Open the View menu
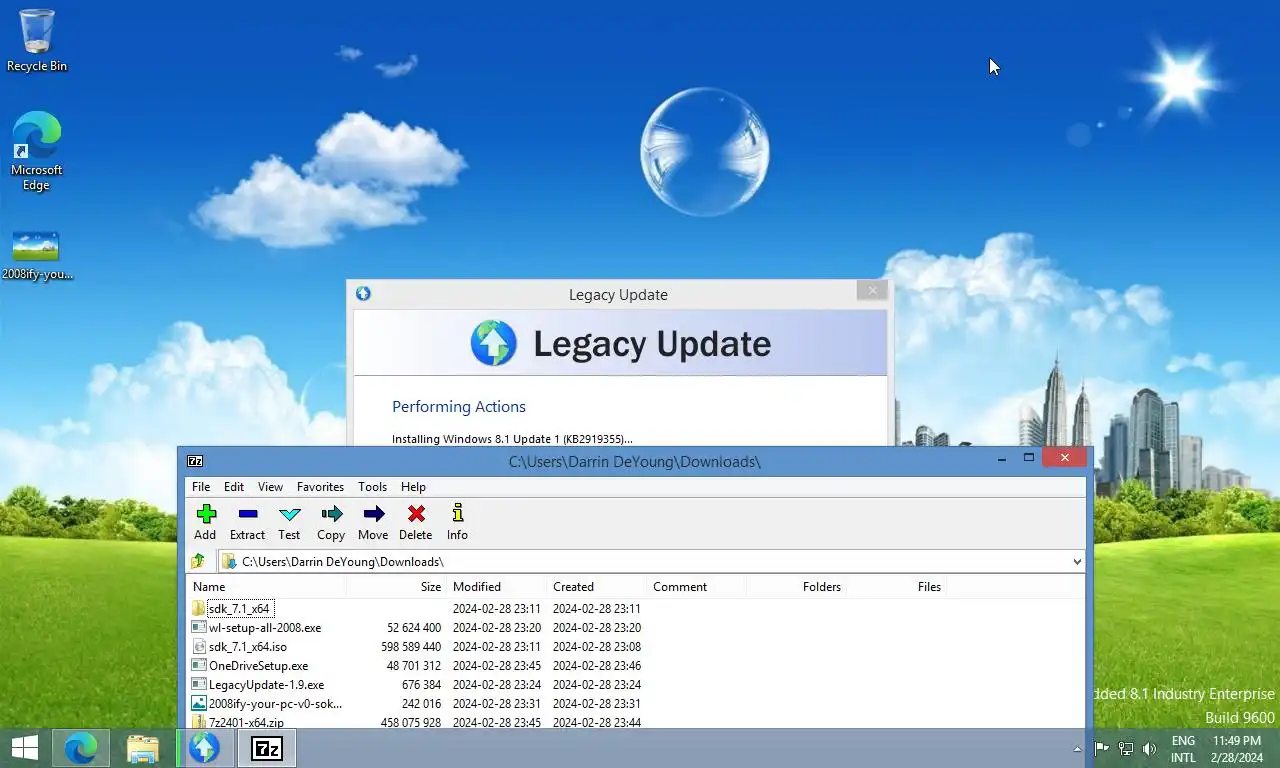 coord(270,486)
